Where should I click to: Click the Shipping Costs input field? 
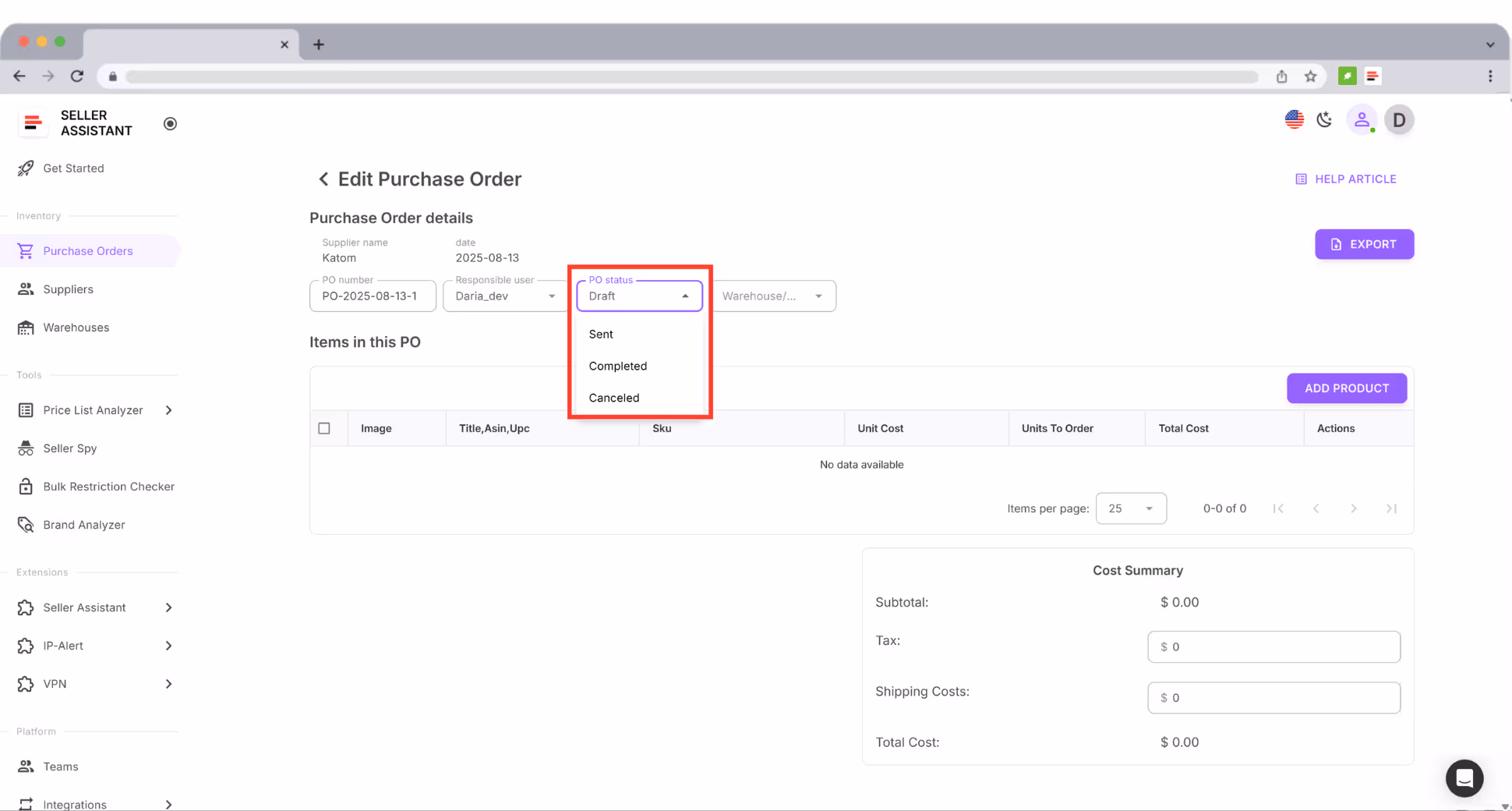[x=1274, y=698]
